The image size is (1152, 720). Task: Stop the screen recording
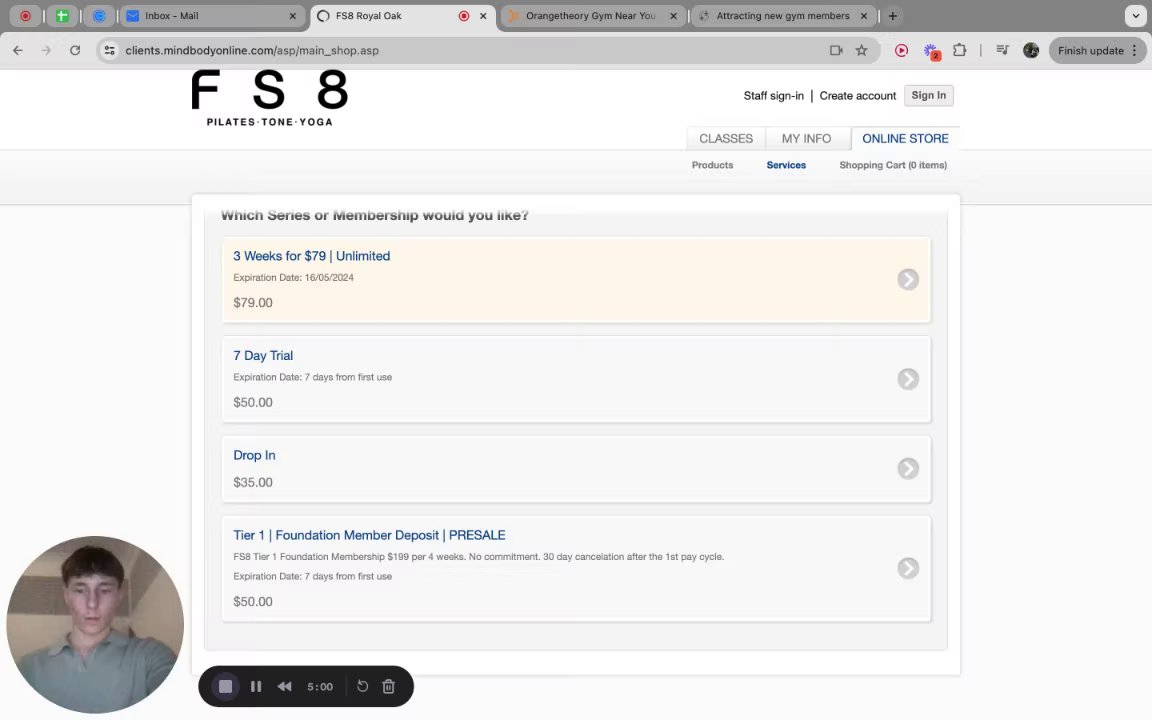pos(226,686)
